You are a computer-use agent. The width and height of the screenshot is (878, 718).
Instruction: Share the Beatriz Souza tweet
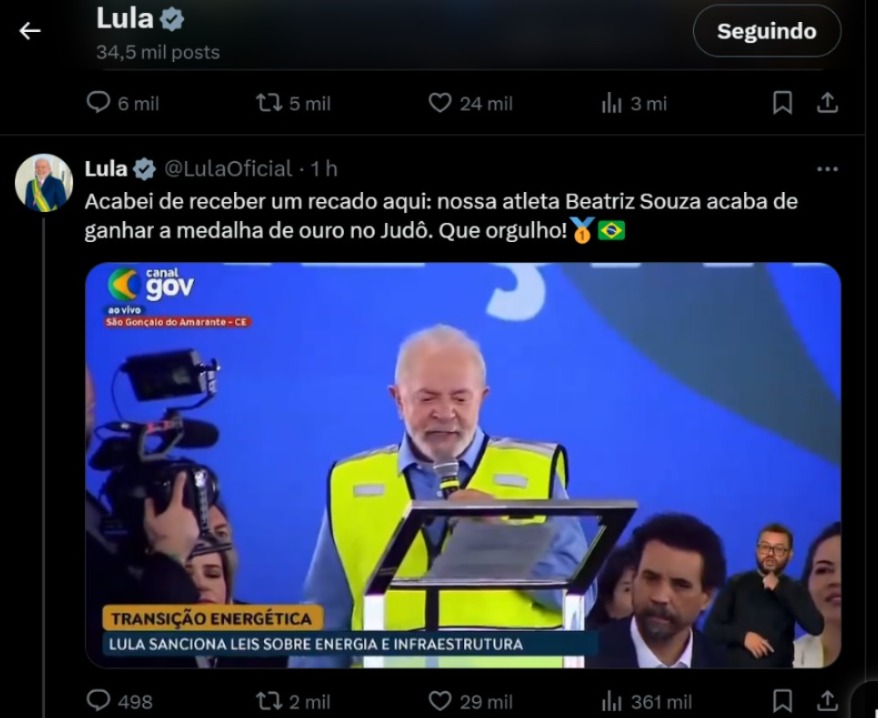click(x=828, y=701)
